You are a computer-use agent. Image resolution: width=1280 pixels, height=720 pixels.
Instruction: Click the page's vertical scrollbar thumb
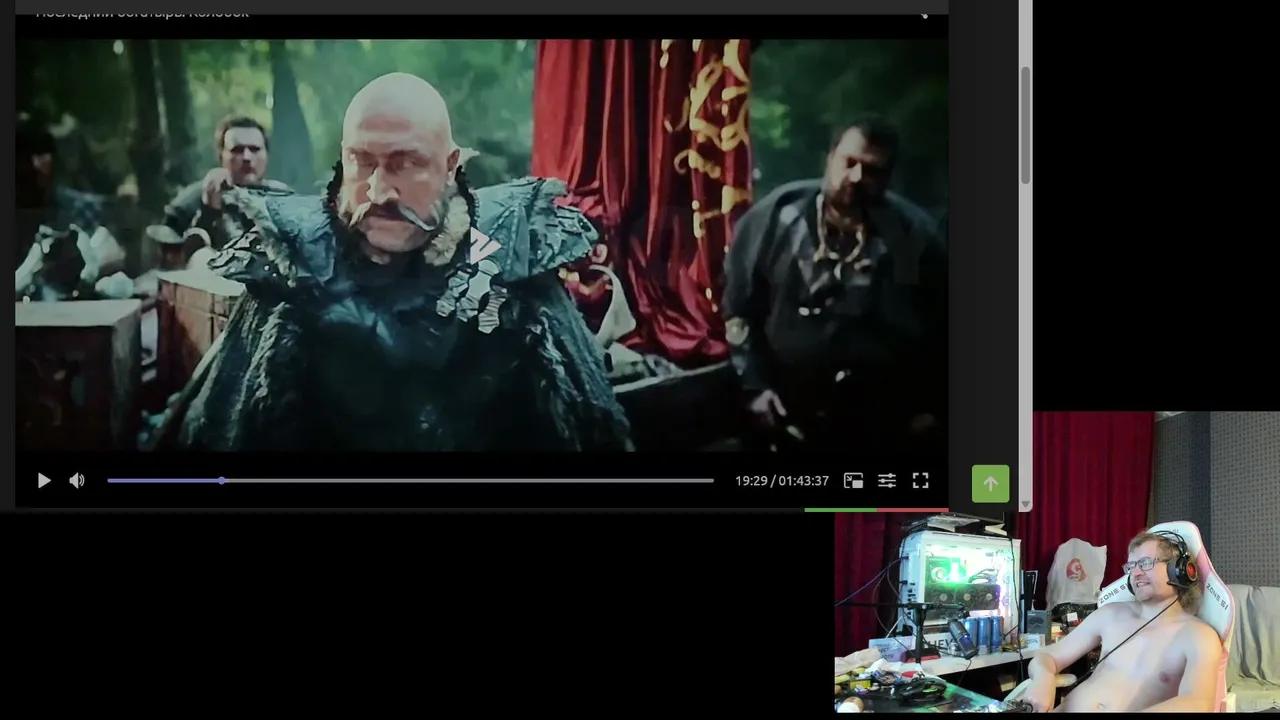point(1025,126)
